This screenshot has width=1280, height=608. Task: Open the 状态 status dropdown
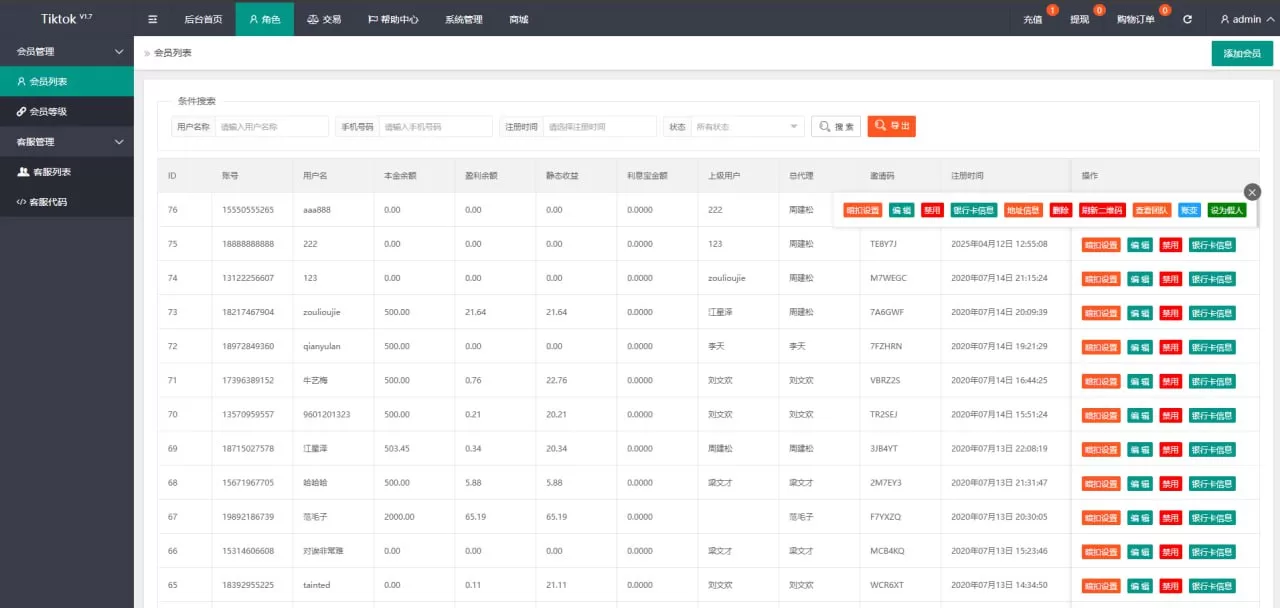point(748,127)
